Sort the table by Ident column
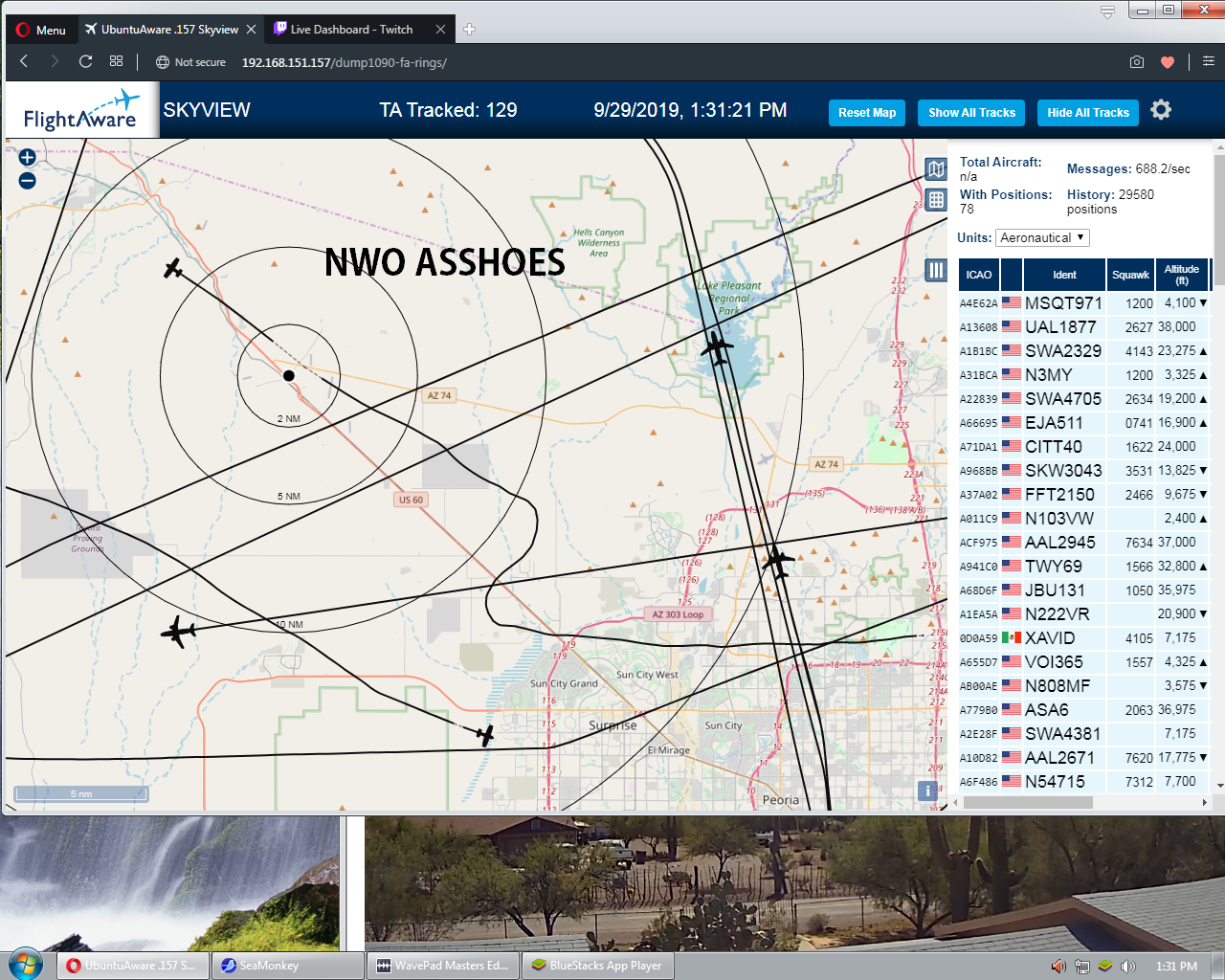Screen dimensions: 1225x980 coord(1064,275)
